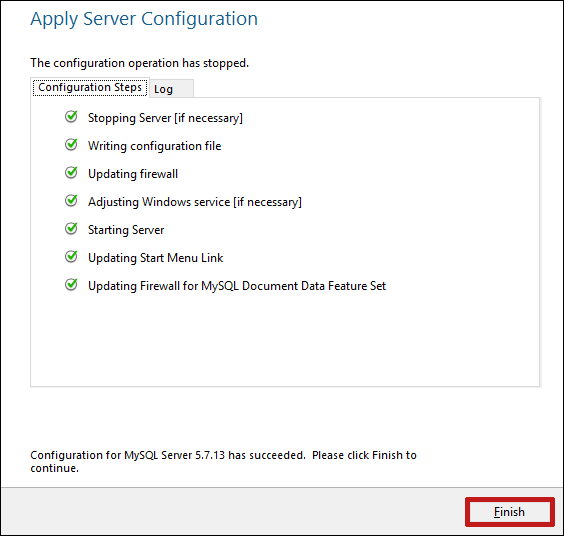Click the checkmark beside Adjusting Windows service
The image size is (564, 536).
point(71,201)
